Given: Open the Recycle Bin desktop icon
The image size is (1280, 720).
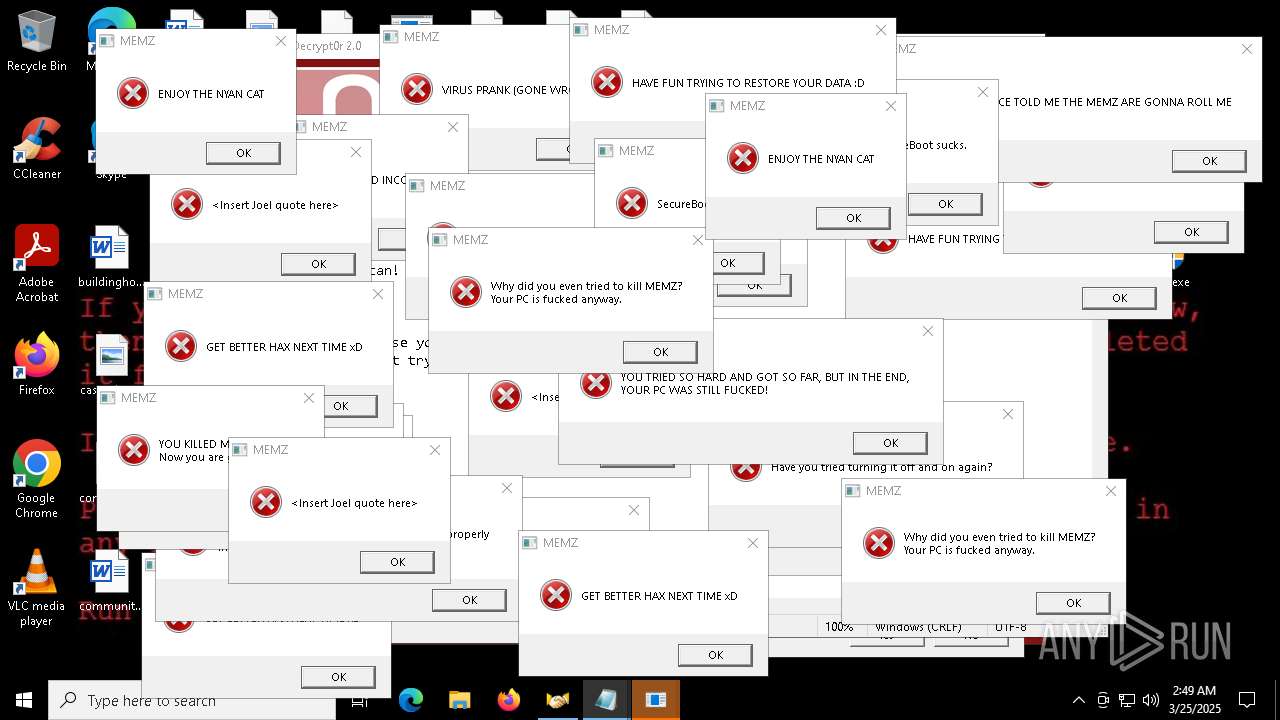Looking at the screenshot, I should (x=36, y=42).
